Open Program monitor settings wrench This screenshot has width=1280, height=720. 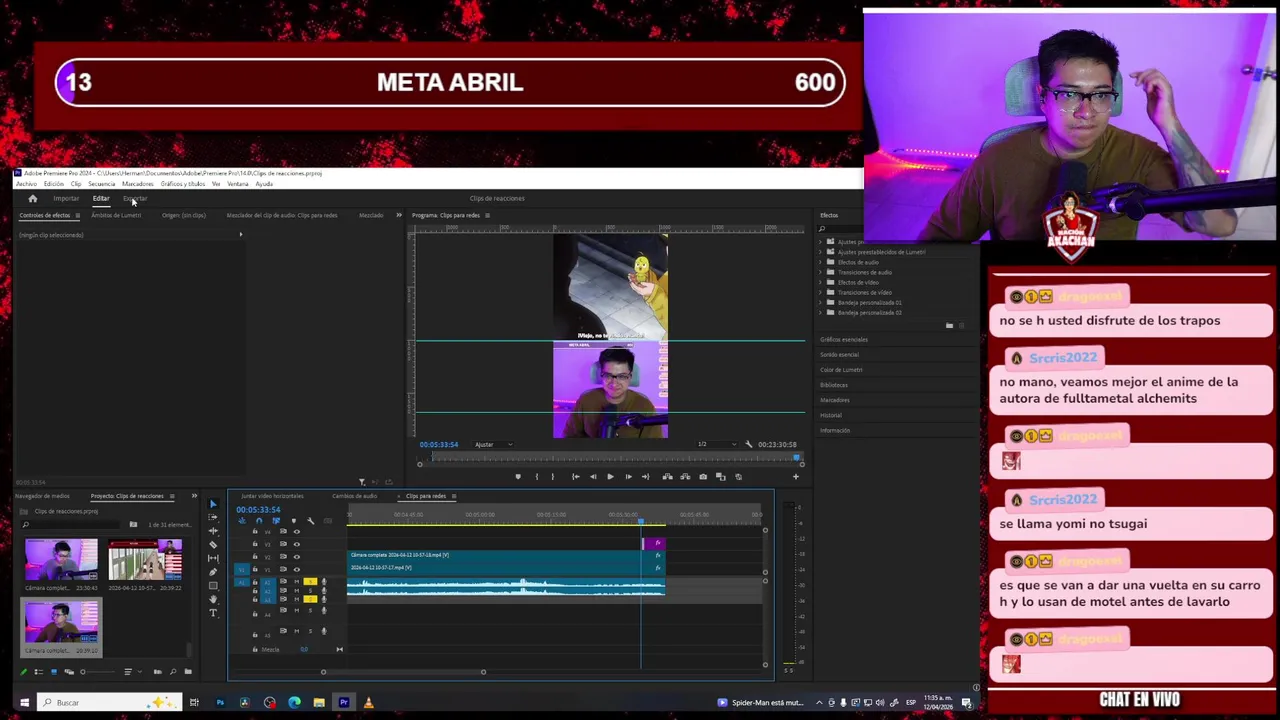pyautogui.click(x=748, y=444)
